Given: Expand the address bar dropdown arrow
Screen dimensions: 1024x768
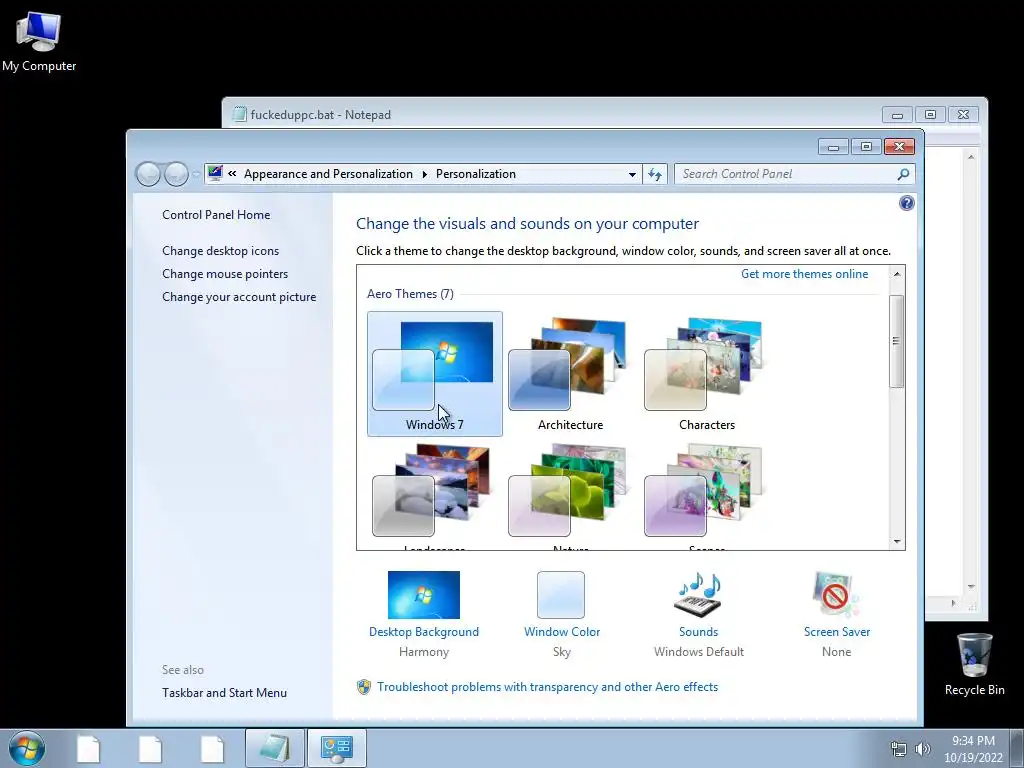Looking at the screenshot, I should (x=632, y=174).
